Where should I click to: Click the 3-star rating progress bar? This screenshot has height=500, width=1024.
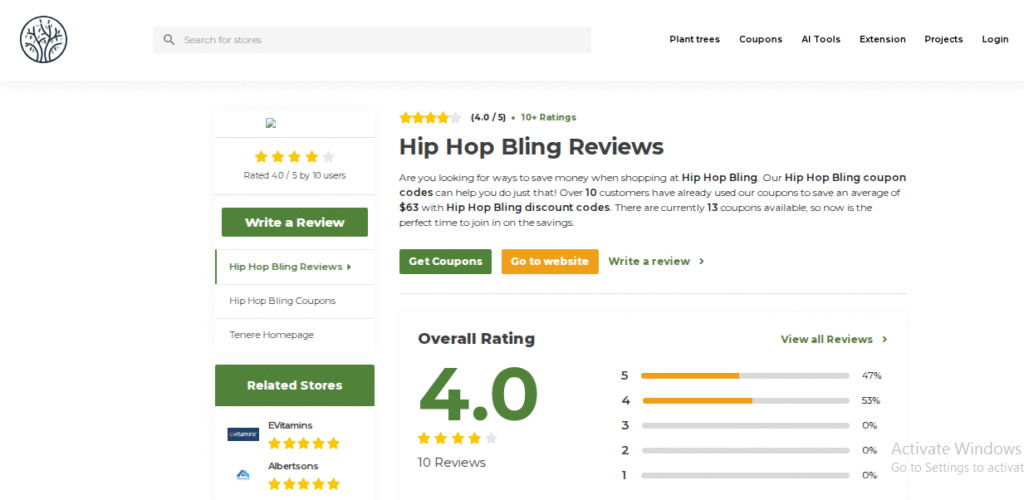click(x=745, y=425)
